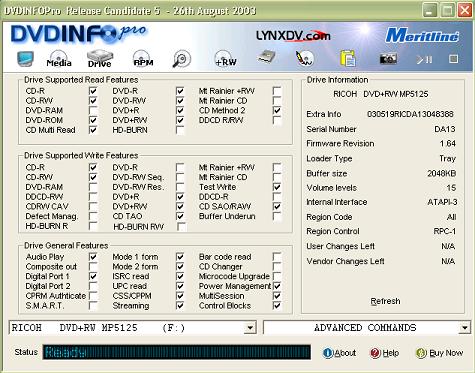Click the play/pause toolbar icon
475x373 pixels.
click(424, 59)
